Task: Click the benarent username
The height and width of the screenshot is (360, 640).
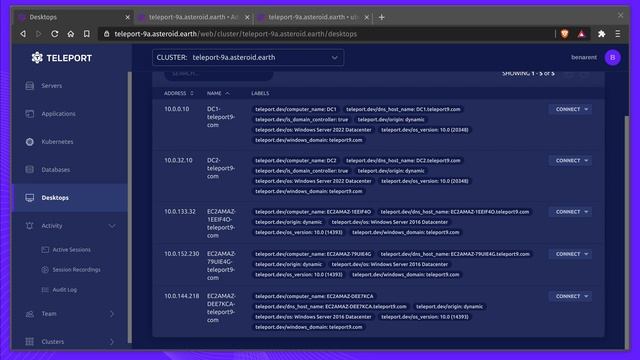Action: [x=584, y=58]
